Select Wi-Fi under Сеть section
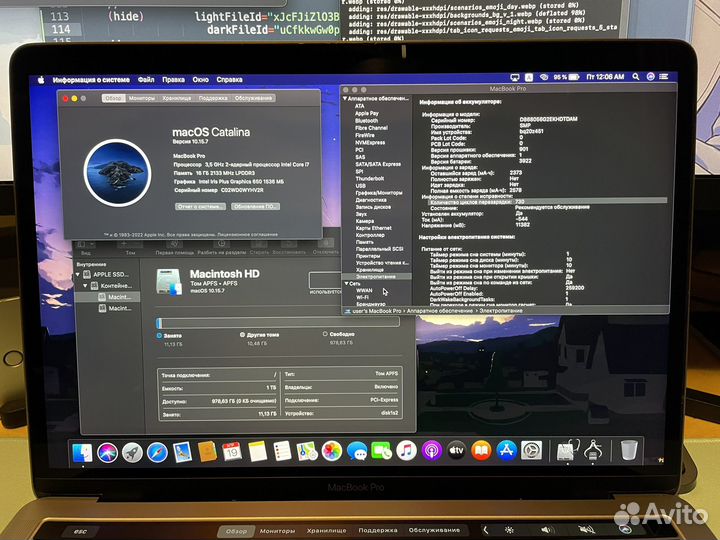This screenshot has height=540, width=720. pos(362,298)
